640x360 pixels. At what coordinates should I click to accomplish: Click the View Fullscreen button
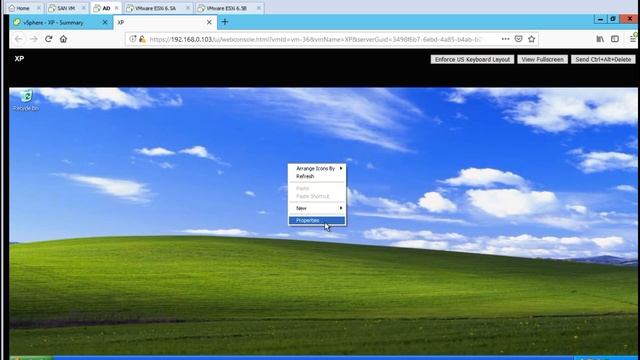[x=542, y=59]
